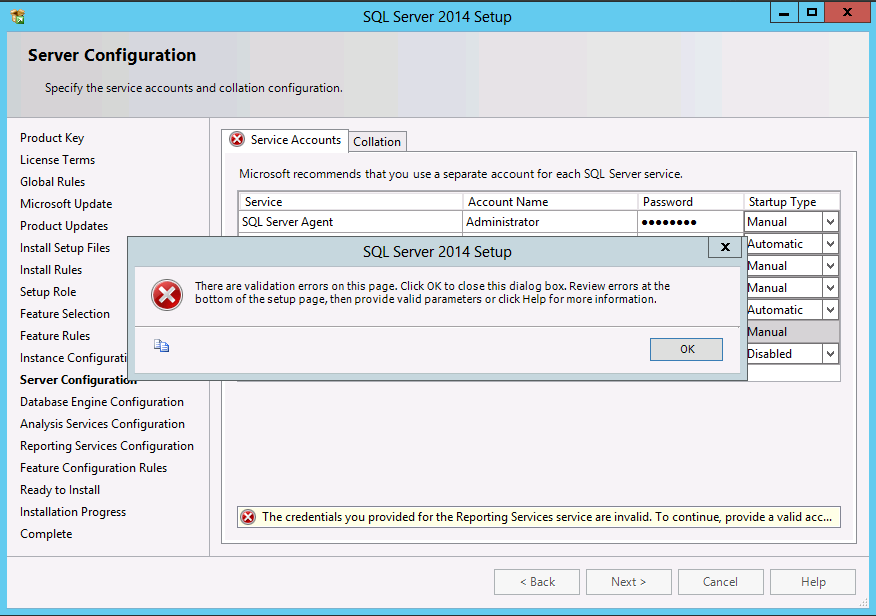
Task: Click the service accounts and collation subtitle
Action: pyautogui.click(x=193, y=88)
